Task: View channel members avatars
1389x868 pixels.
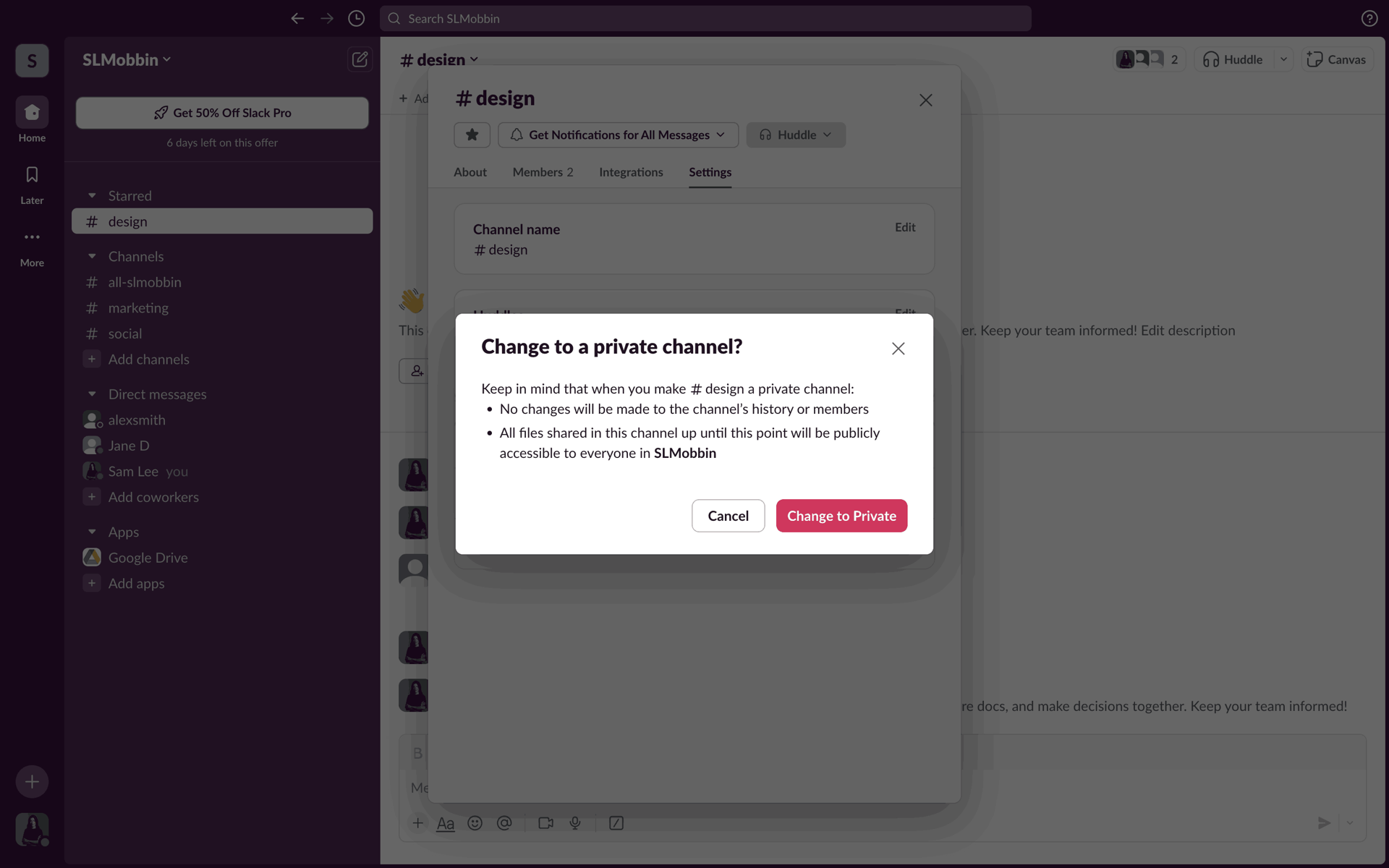Action: (x=1149, y=59)
